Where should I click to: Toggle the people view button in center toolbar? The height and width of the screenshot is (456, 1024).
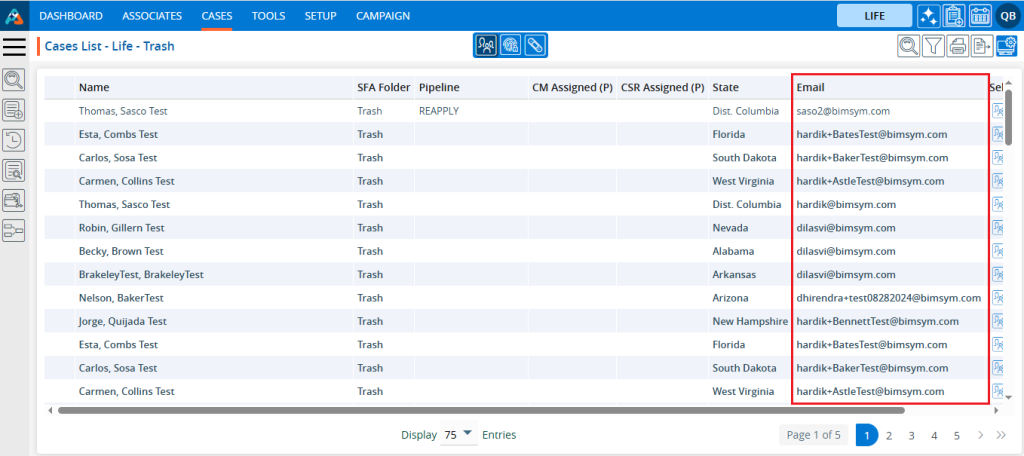click(x=486, y=45)
